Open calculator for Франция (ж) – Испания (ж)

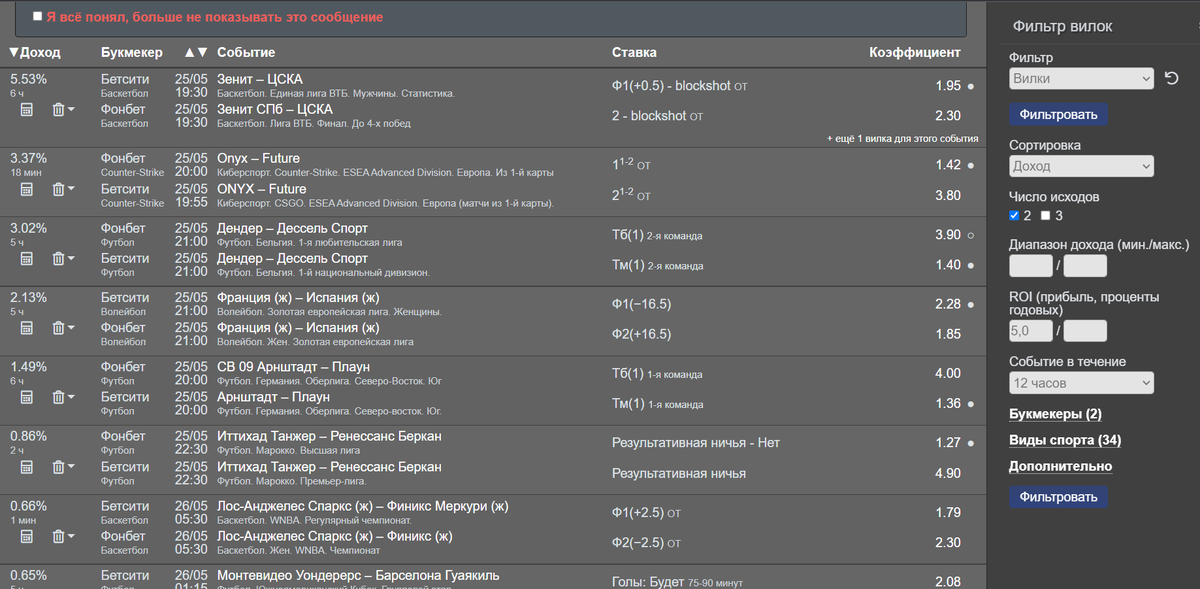tap(27, 327)
